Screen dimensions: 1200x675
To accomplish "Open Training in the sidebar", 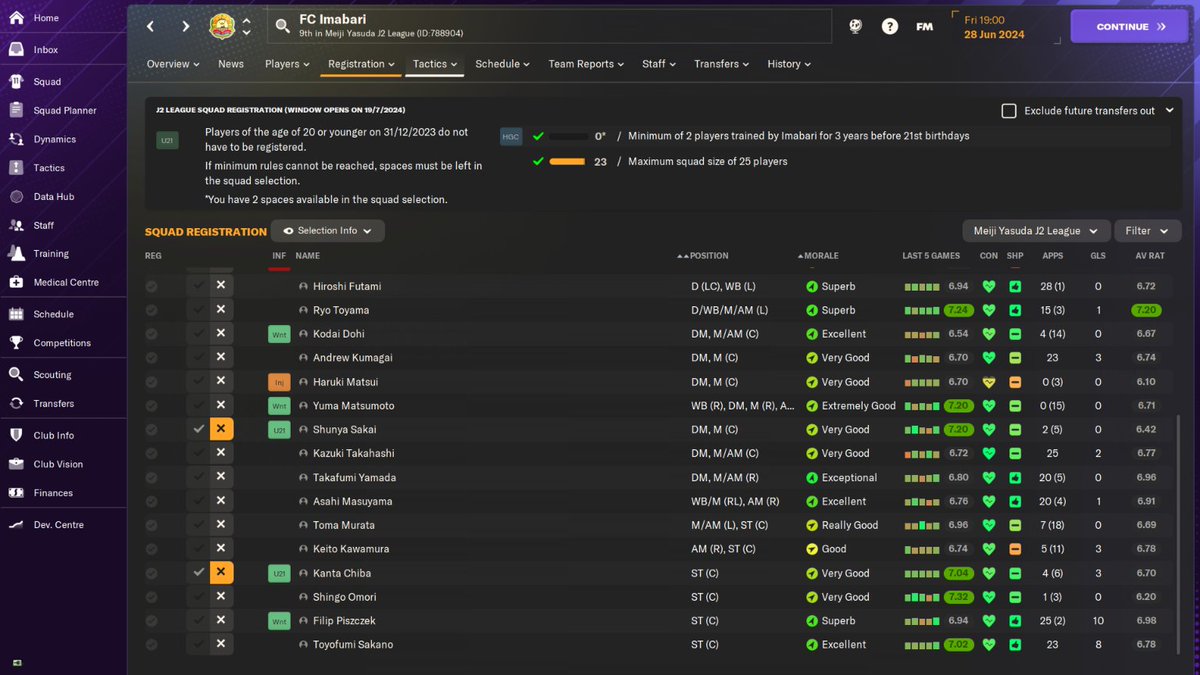I will coord(51,254).
